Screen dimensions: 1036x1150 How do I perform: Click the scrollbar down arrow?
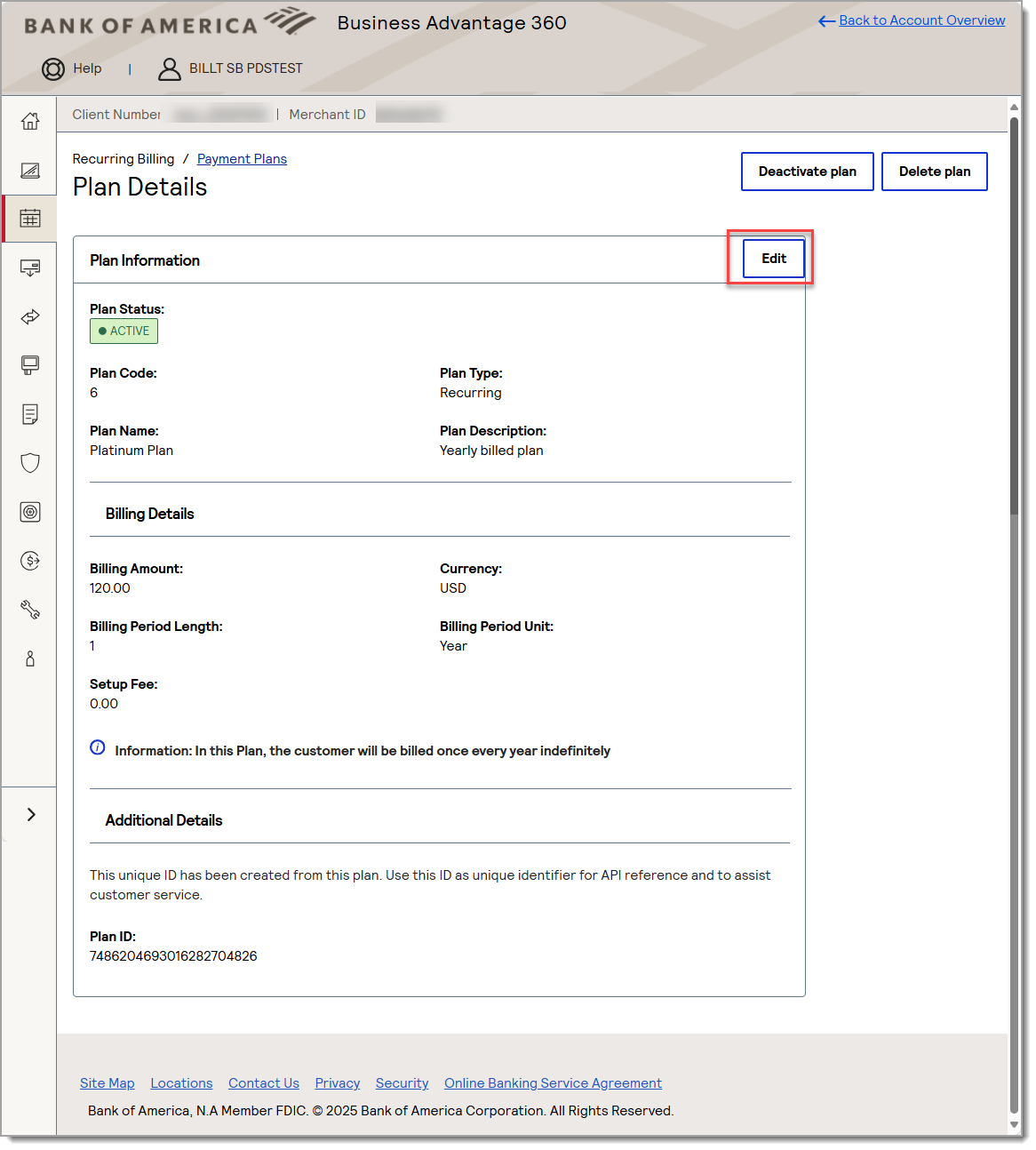pyautogui.click(x=1015, y=1124)
